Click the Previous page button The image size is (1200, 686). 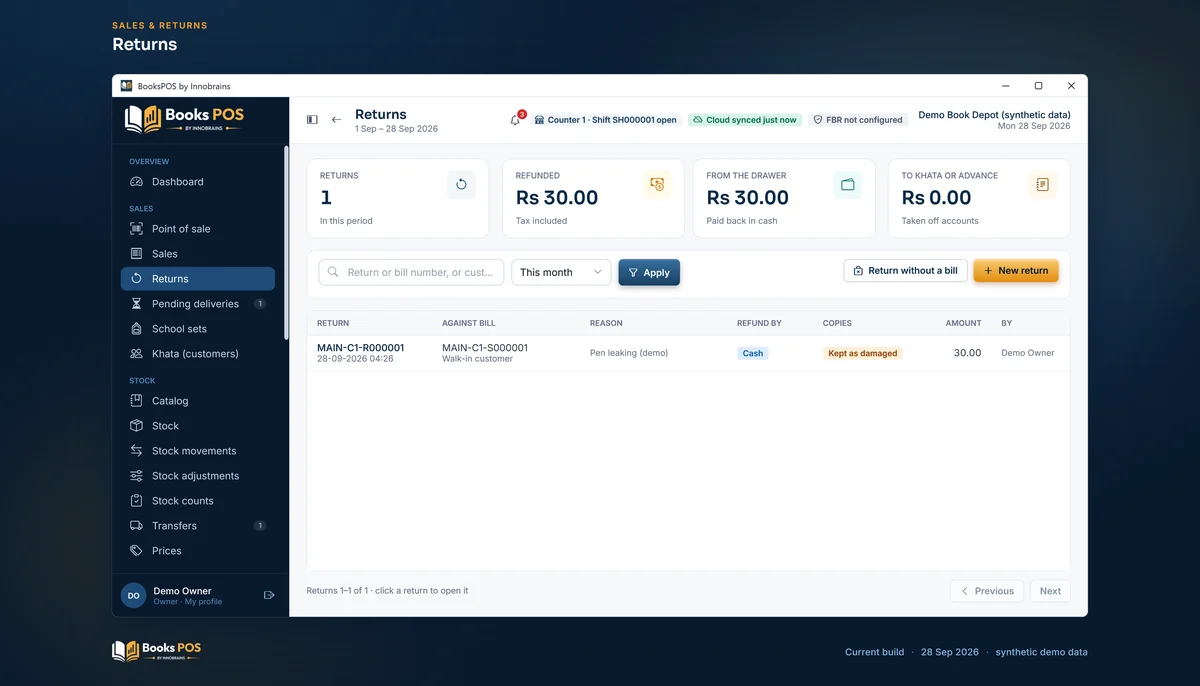click(987, 591)
